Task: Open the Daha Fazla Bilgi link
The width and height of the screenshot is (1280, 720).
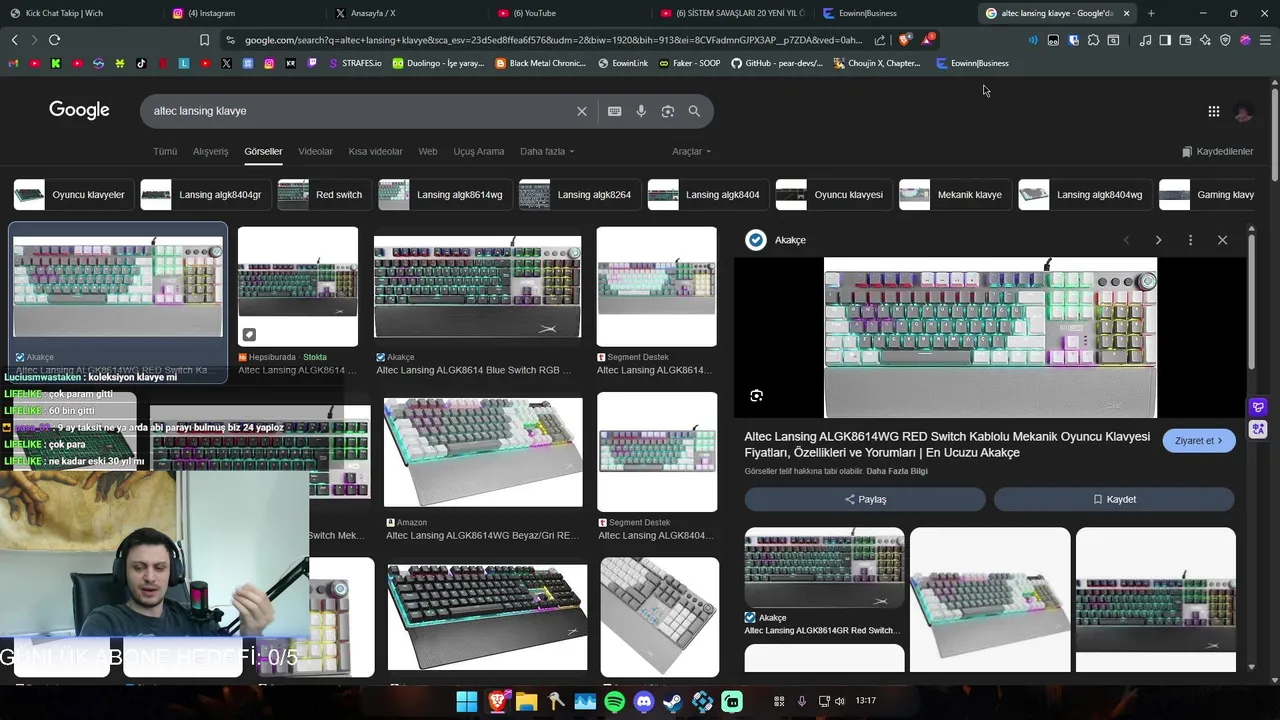Action: click(897, 471)
